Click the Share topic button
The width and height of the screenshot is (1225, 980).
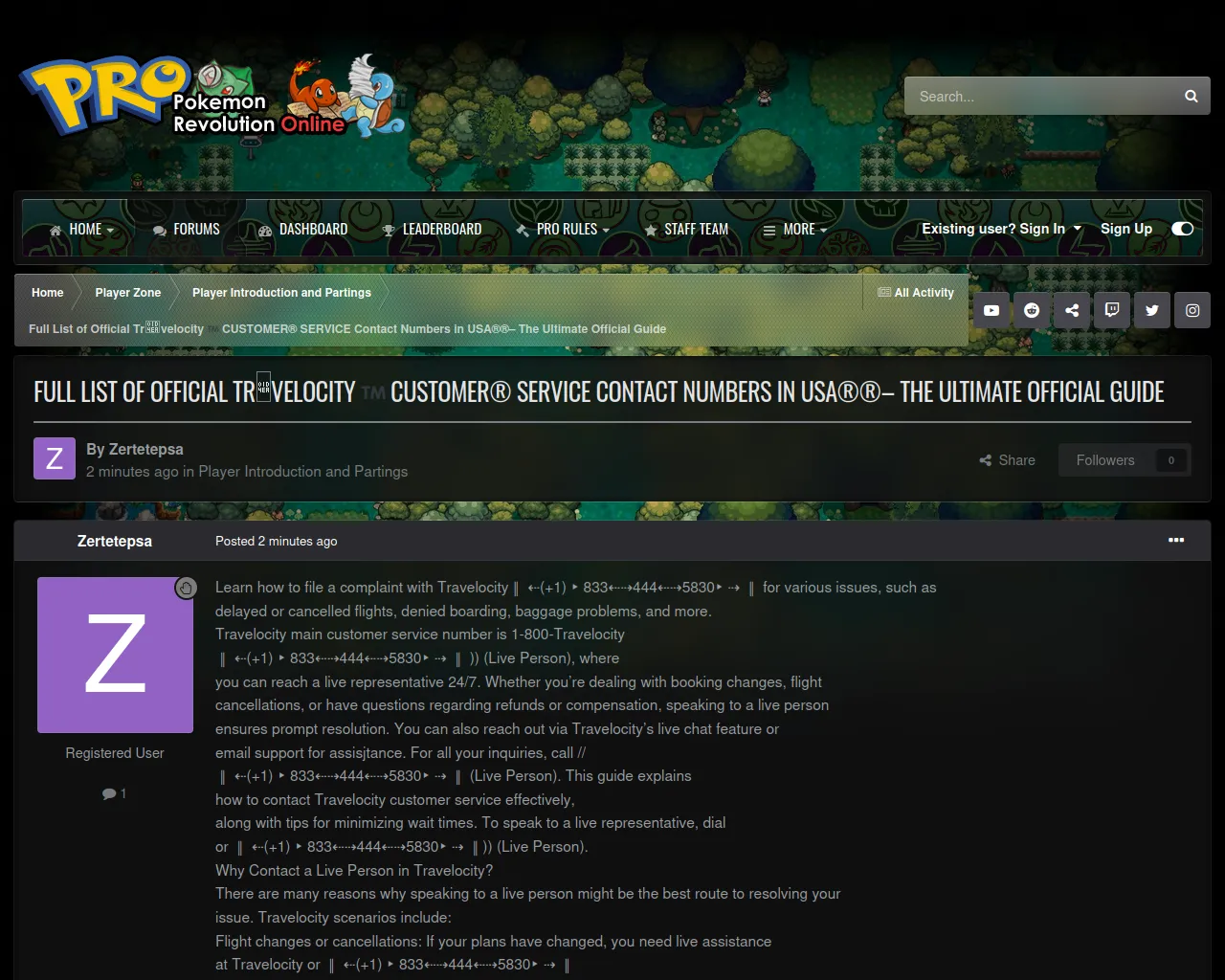(x=1007, y=460)
